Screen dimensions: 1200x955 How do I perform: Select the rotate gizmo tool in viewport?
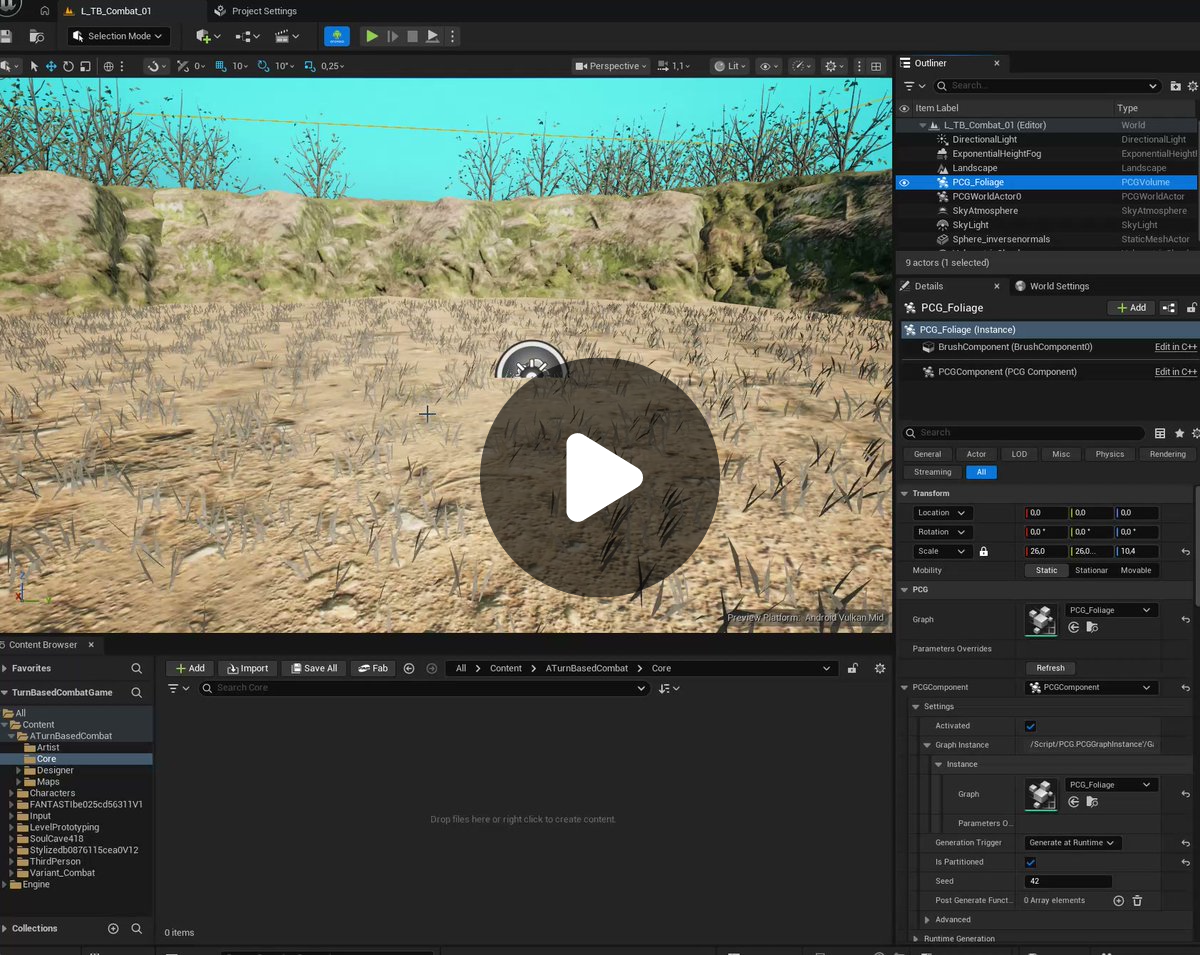68,66
